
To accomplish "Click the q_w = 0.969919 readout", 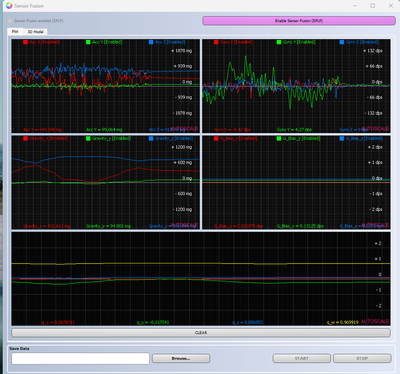I will point(342,322).
